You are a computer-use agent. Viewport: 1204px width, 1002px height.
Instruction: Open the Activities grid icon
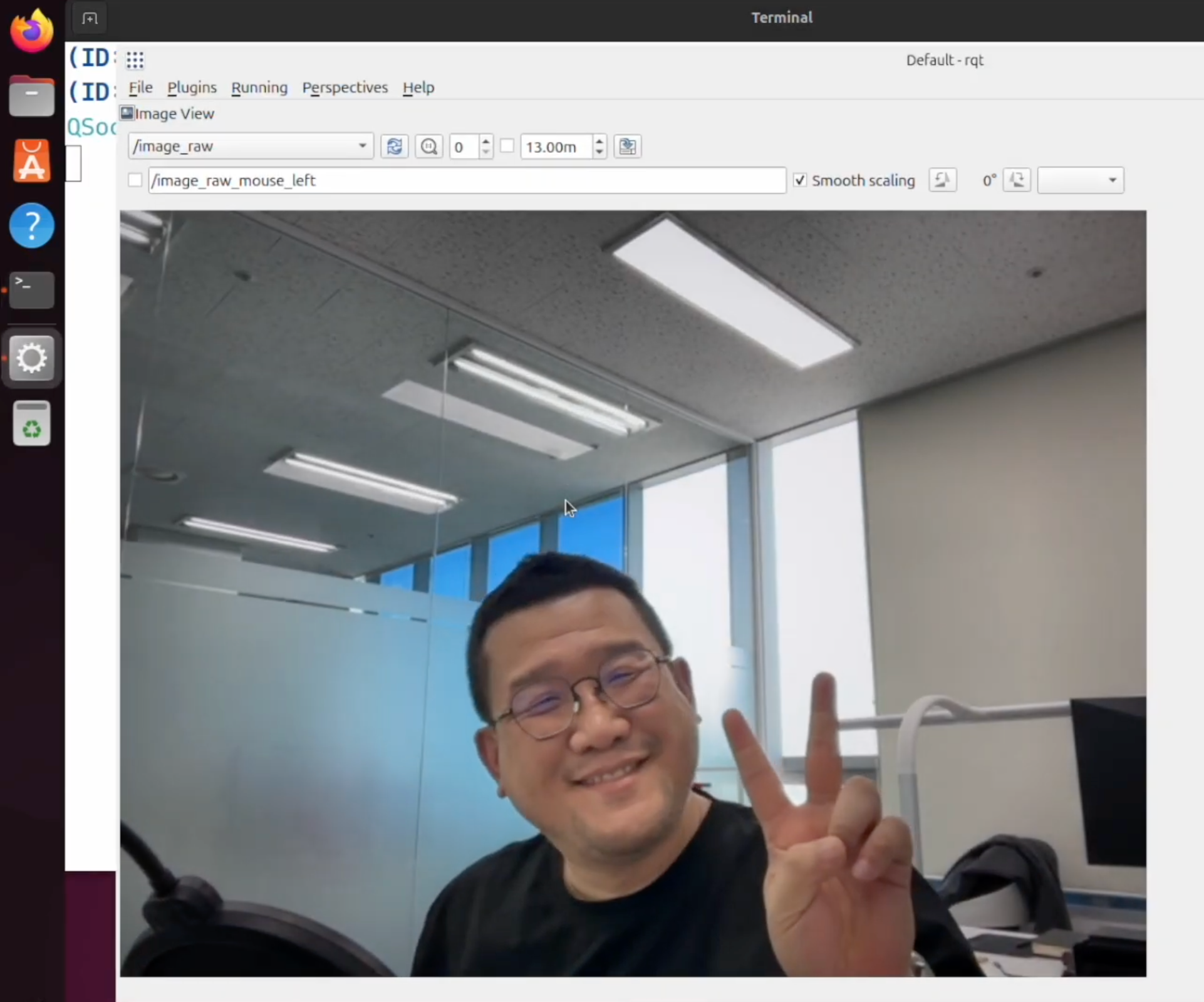pyautogui.click(x=135, y=60)
